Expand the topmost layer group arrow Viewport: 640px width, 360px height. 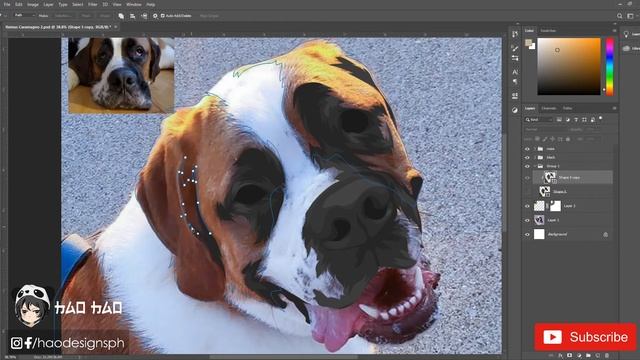tap(535, 149)
